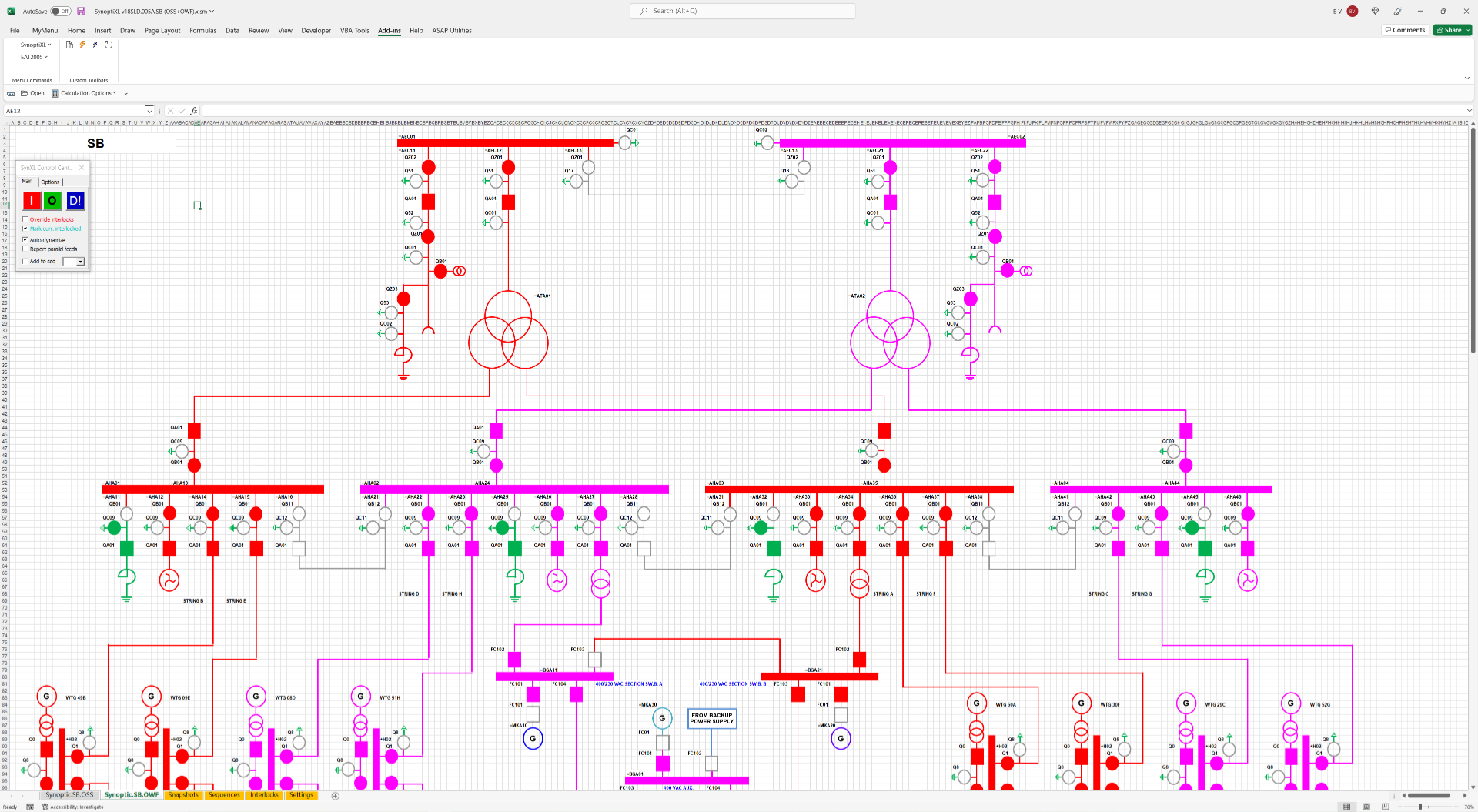Open the SynoptiXL menu dropdown
This screenshot has height=812, width=1478.
click(35, 45)
